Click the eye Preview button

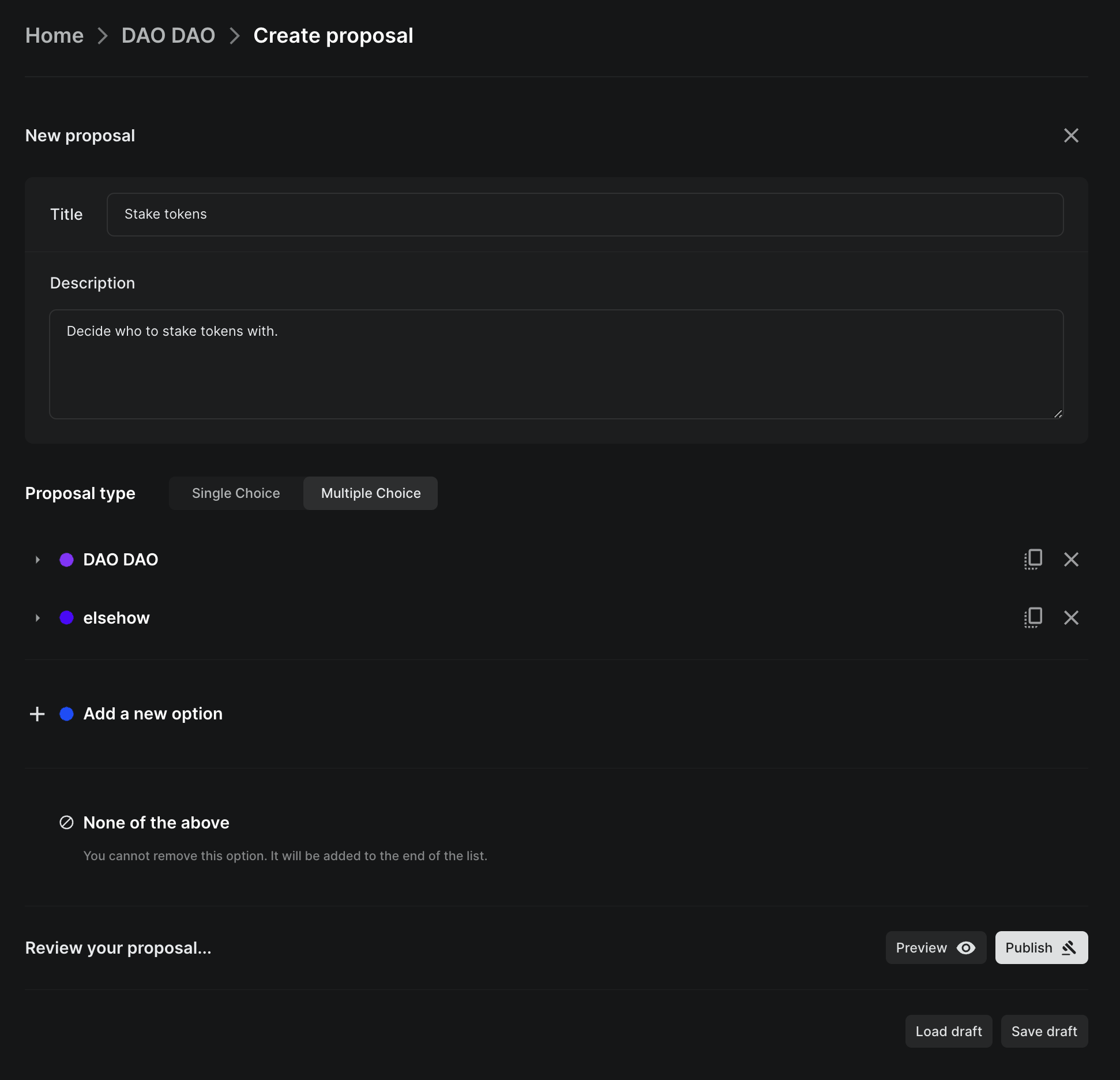pyautogui.click(x=935, y=947)
